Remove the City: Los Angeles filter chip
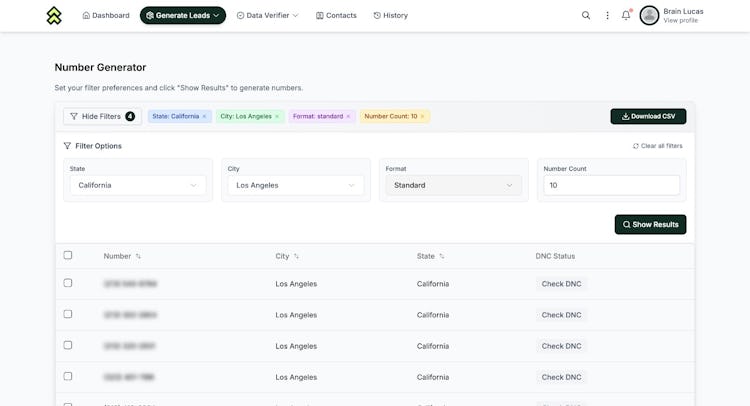750x406 pixels. 277,116
